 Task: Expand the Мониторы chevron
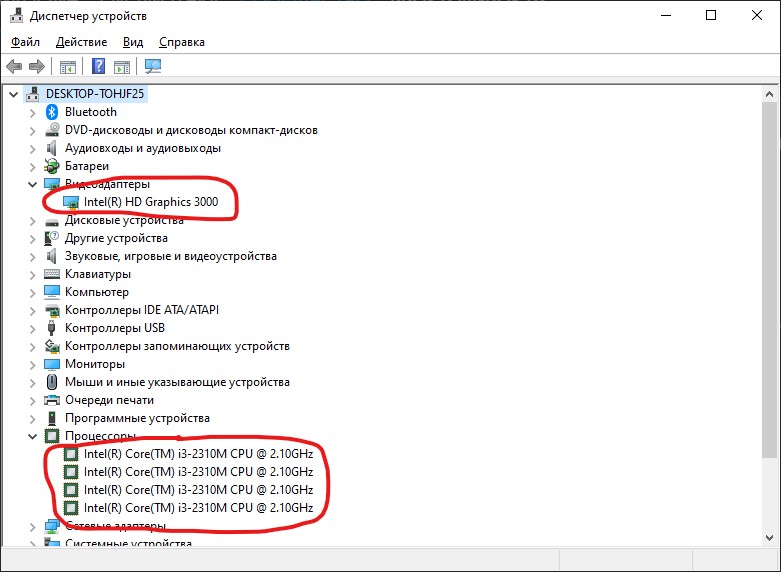[x=32, y=365]
